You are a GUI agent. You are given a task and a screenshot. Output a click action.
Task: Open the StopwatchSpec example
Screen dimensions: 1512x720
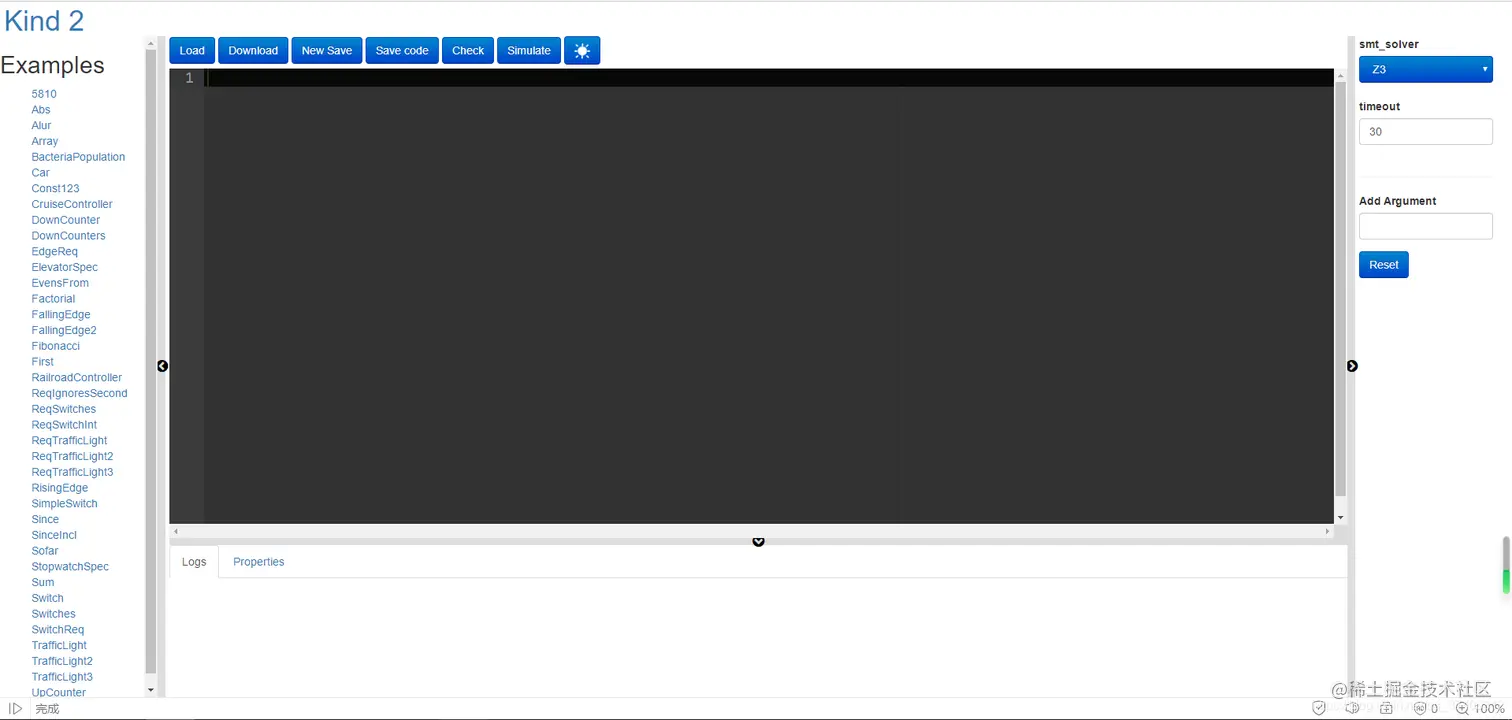pos(70,567)
